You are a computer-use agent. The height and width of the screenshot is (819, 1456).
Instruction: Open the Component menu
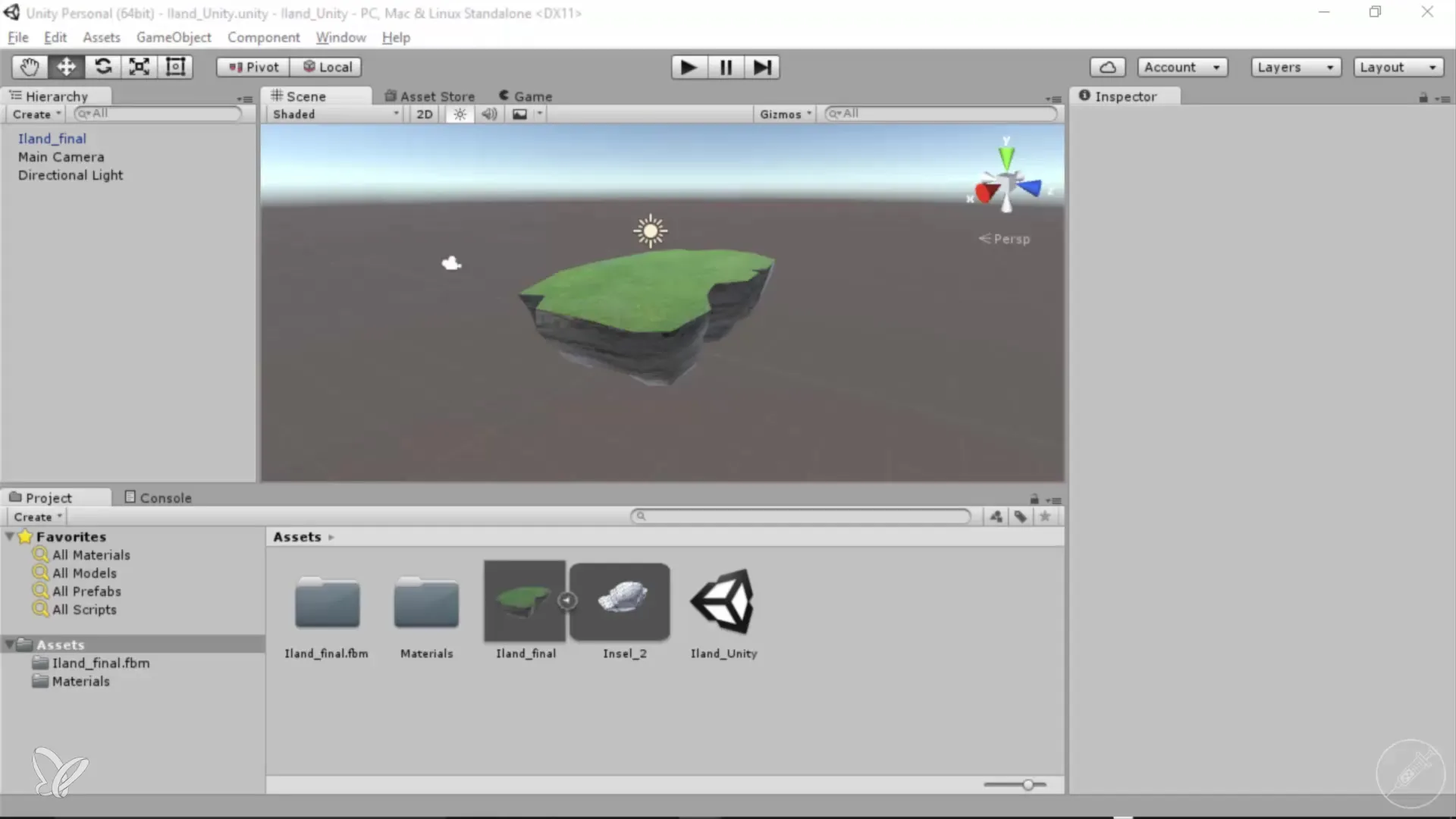pyautogui.click(x=263, y=37)
